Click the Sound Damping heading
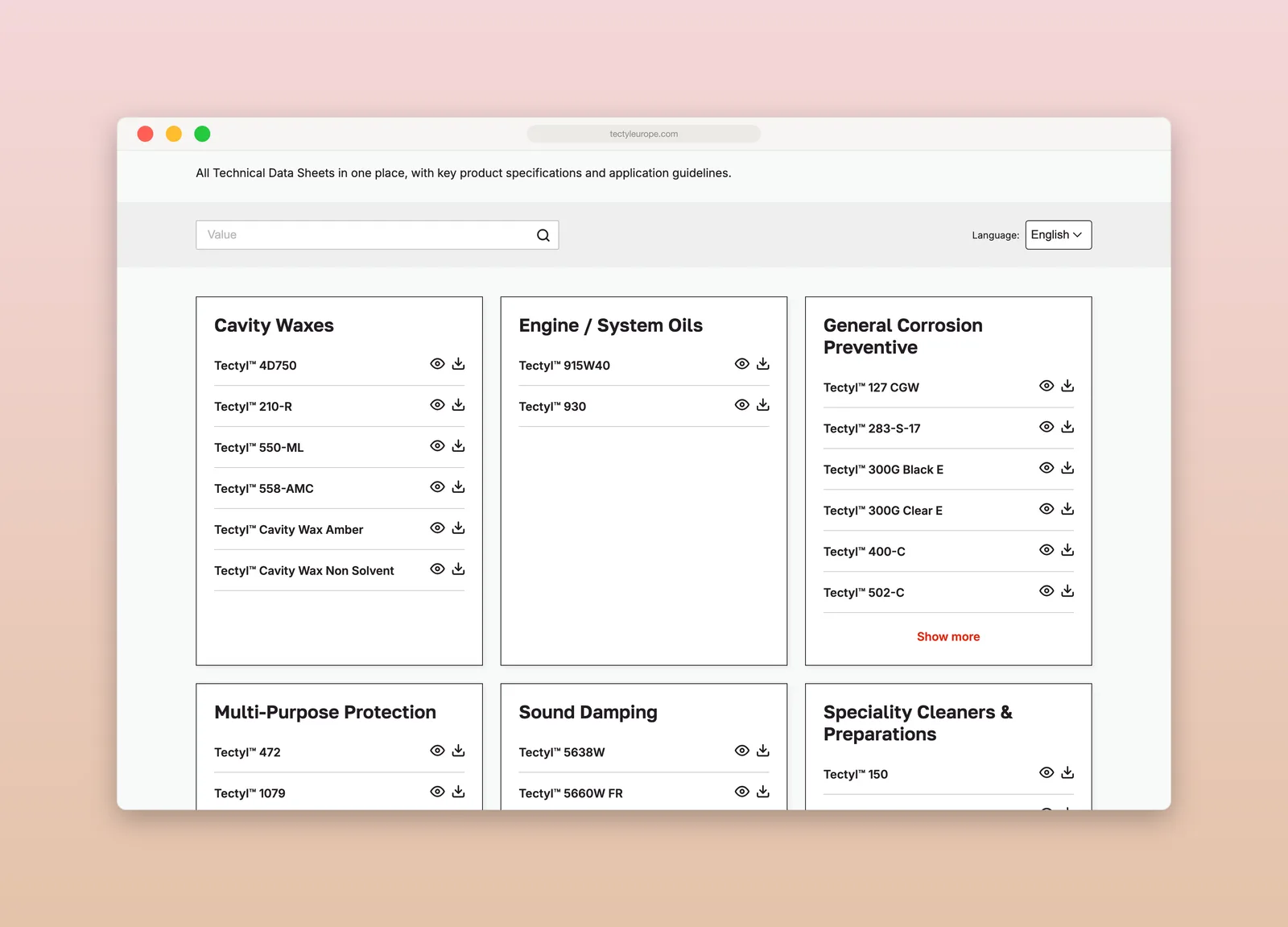 click(588, 713)
